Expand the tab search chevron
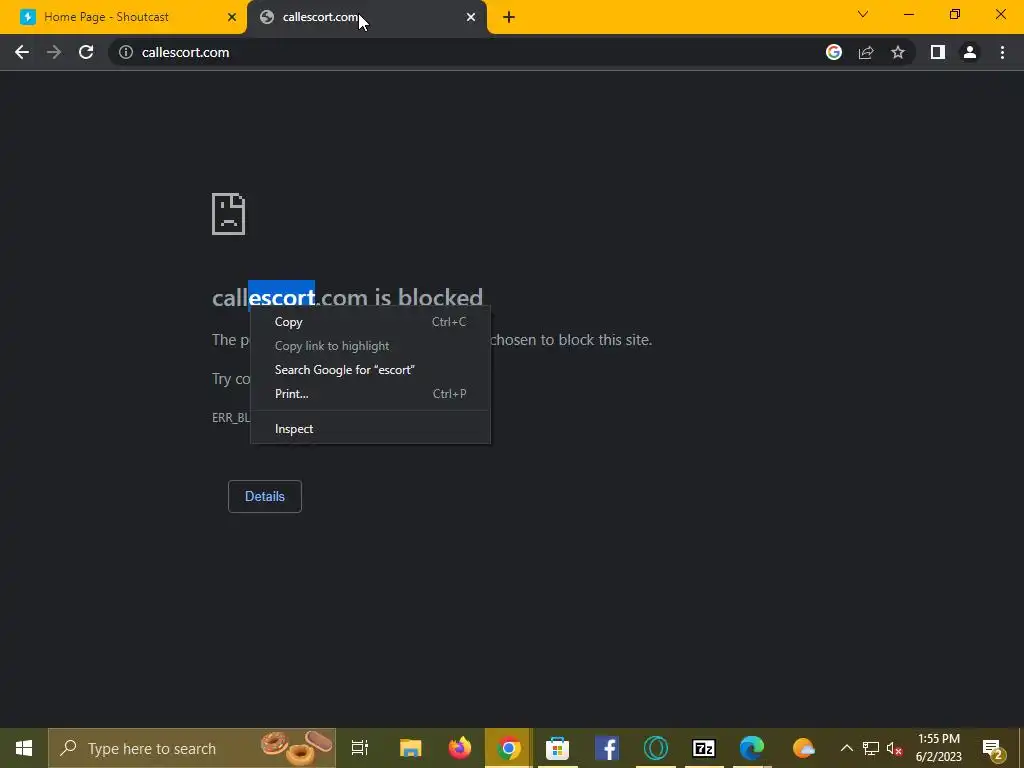Screen dimensions: 1024x768 tap(863, 14)
